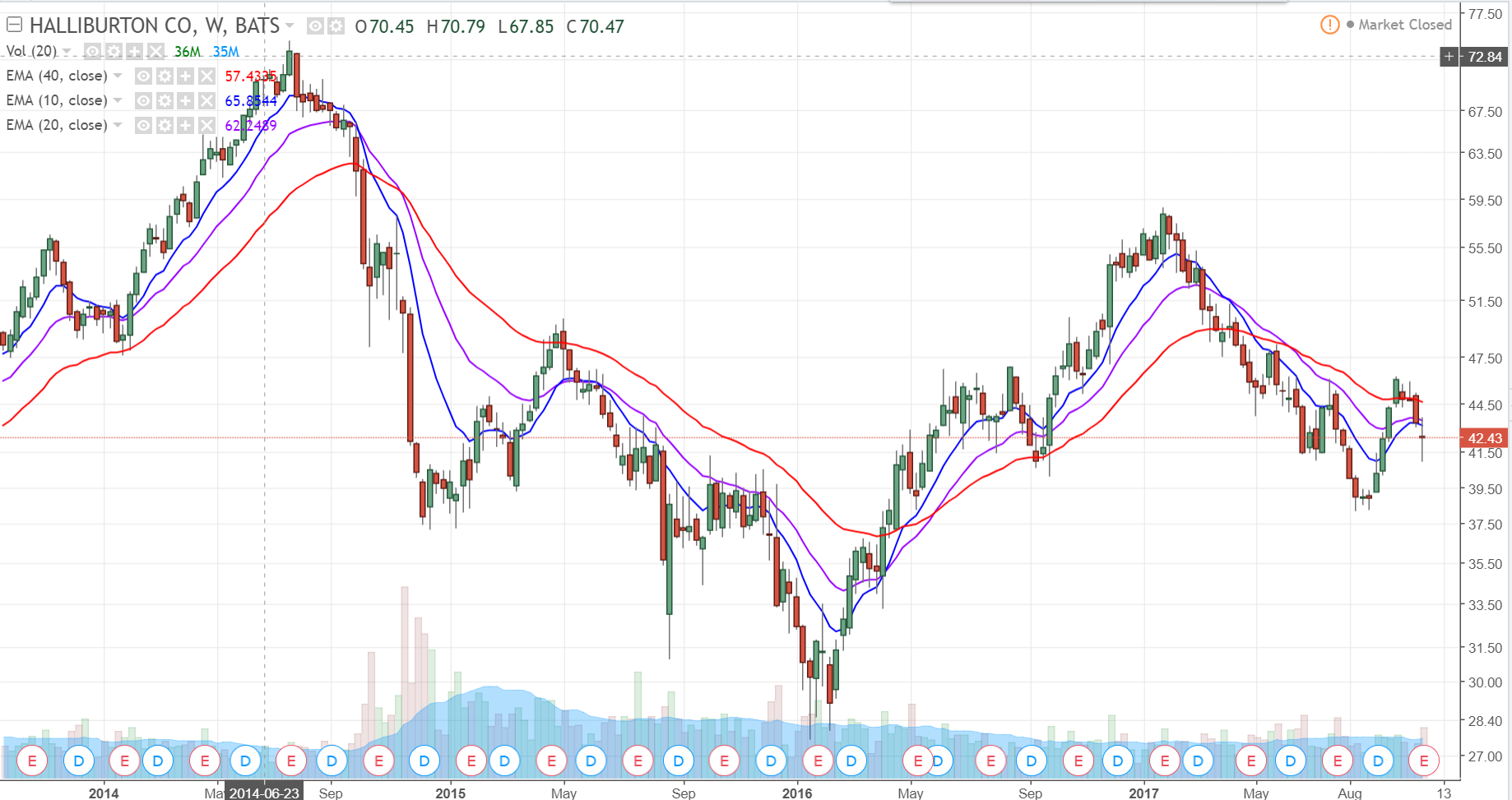The height and width of the screenshot is (800, 1512).
Task: Click the high price value H 70.79
Action: pos(456,26)
